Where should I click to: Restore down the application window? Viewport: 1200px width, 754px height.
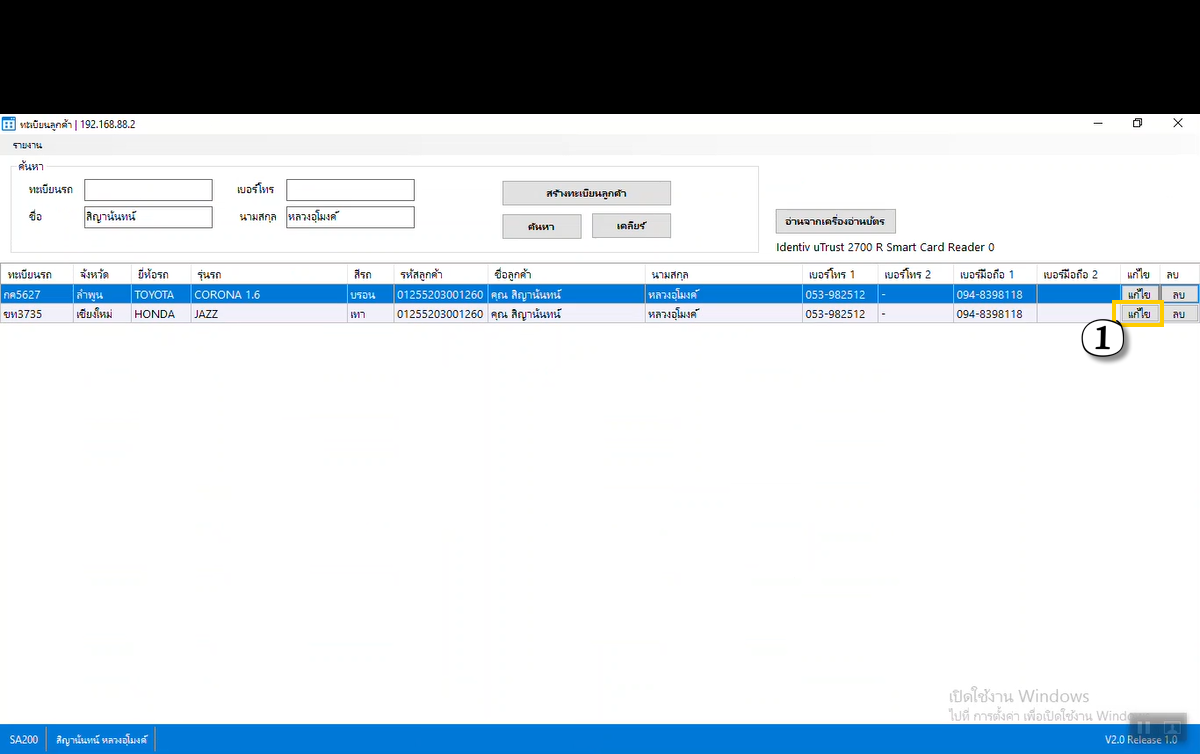1137,123
